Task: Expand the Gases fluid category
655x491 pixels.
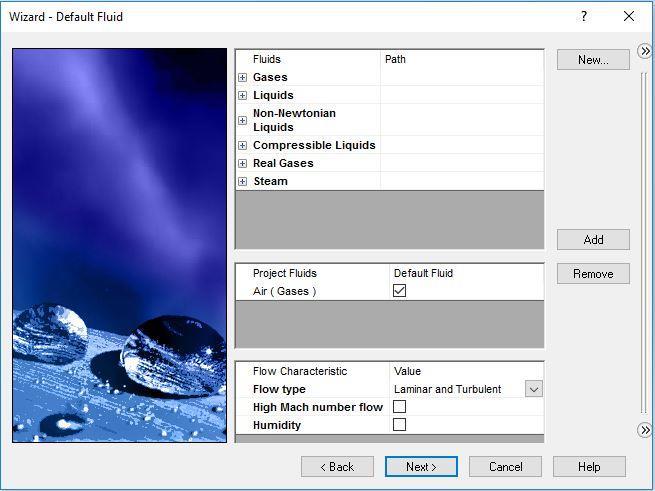Action: [242, 77]
